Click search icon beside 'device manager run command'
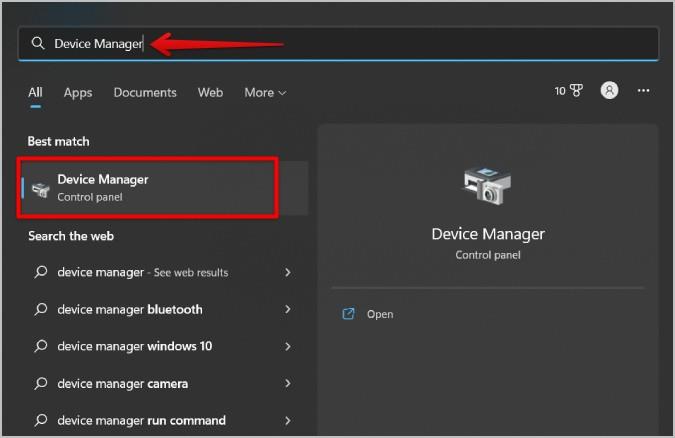 41,420
